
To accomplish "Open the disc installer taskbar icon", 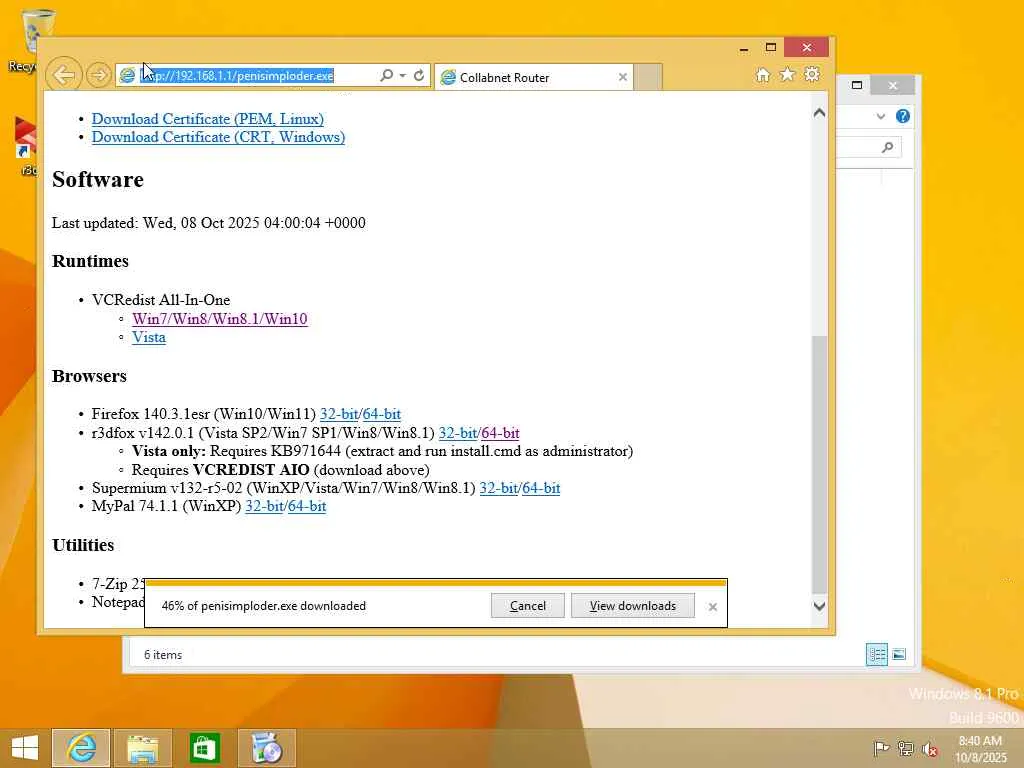I will (x=266, y=748).
